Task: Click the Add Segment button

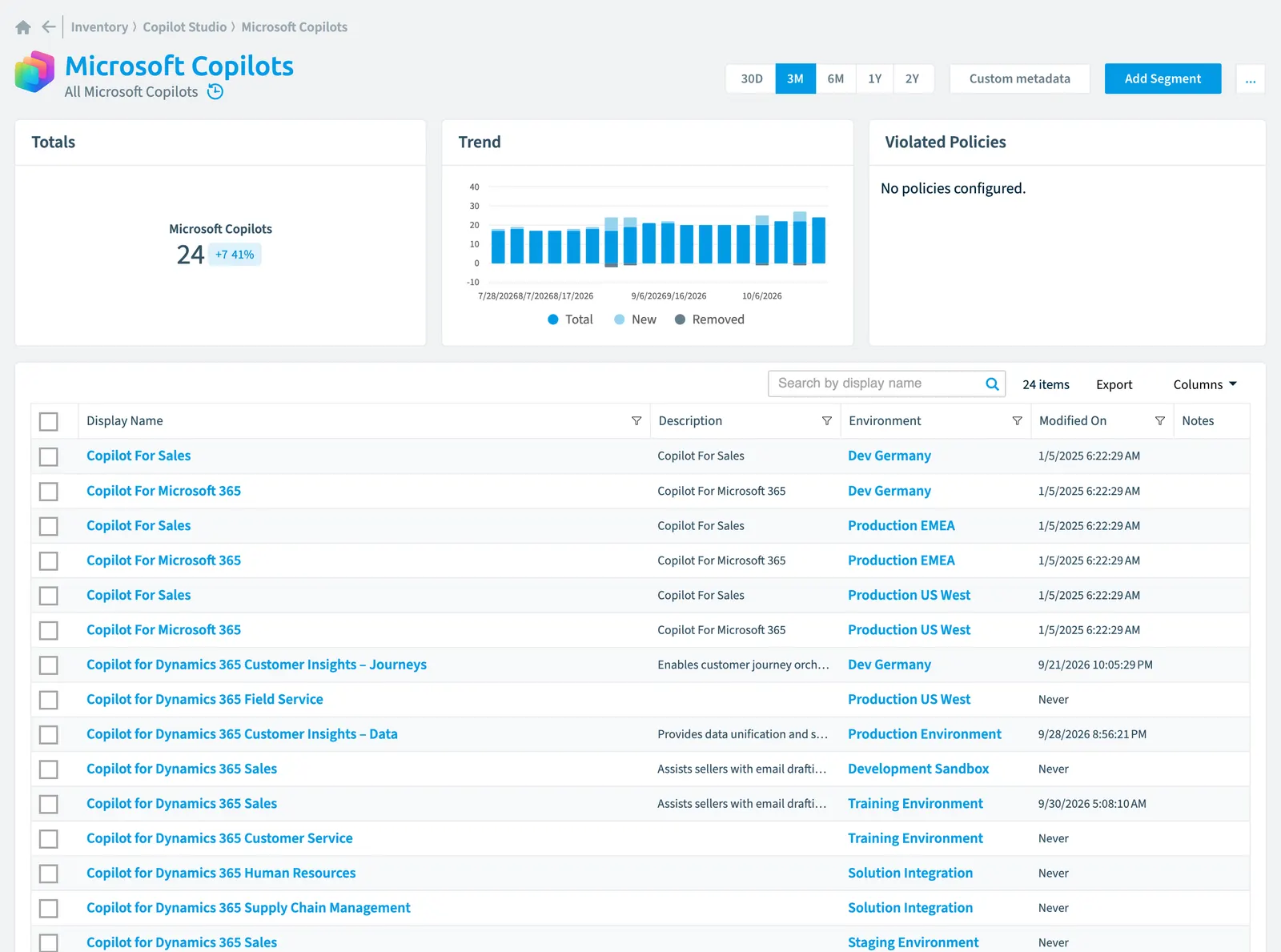Action: point(1163,78)
